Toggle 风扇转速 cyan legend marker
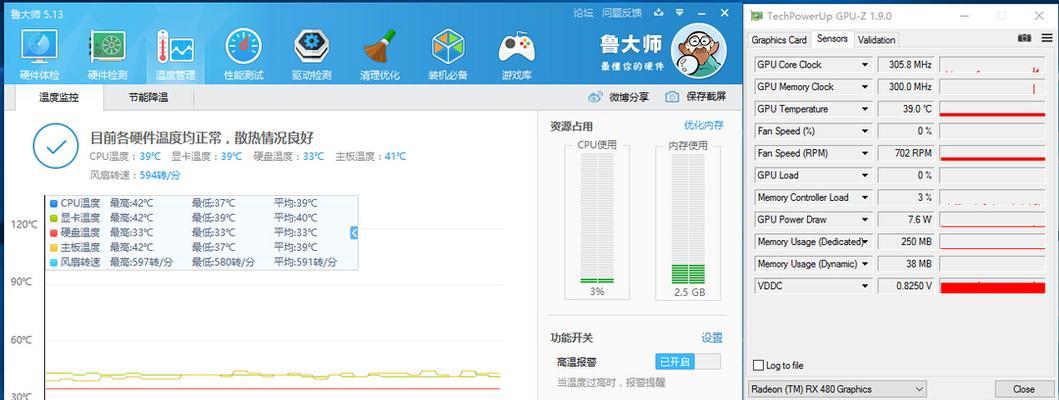Viewport: 1059px width, 400px height. pos(54,262)
